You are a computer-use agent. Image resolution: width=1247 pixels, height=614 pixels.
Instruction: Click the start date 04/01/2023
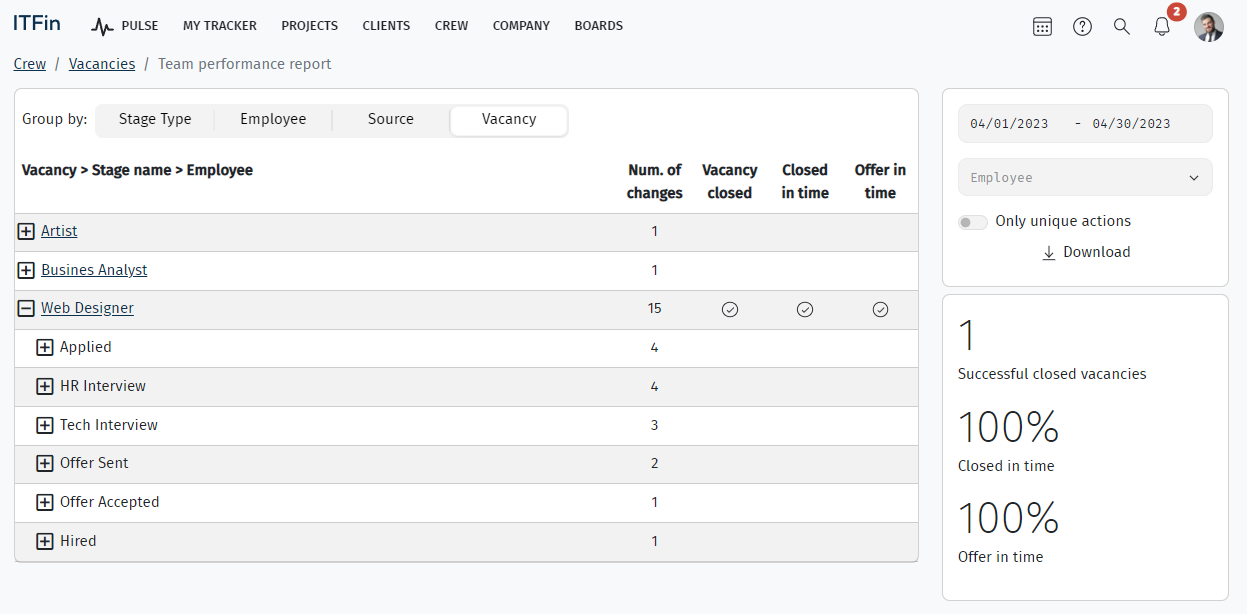(1009, 124)
